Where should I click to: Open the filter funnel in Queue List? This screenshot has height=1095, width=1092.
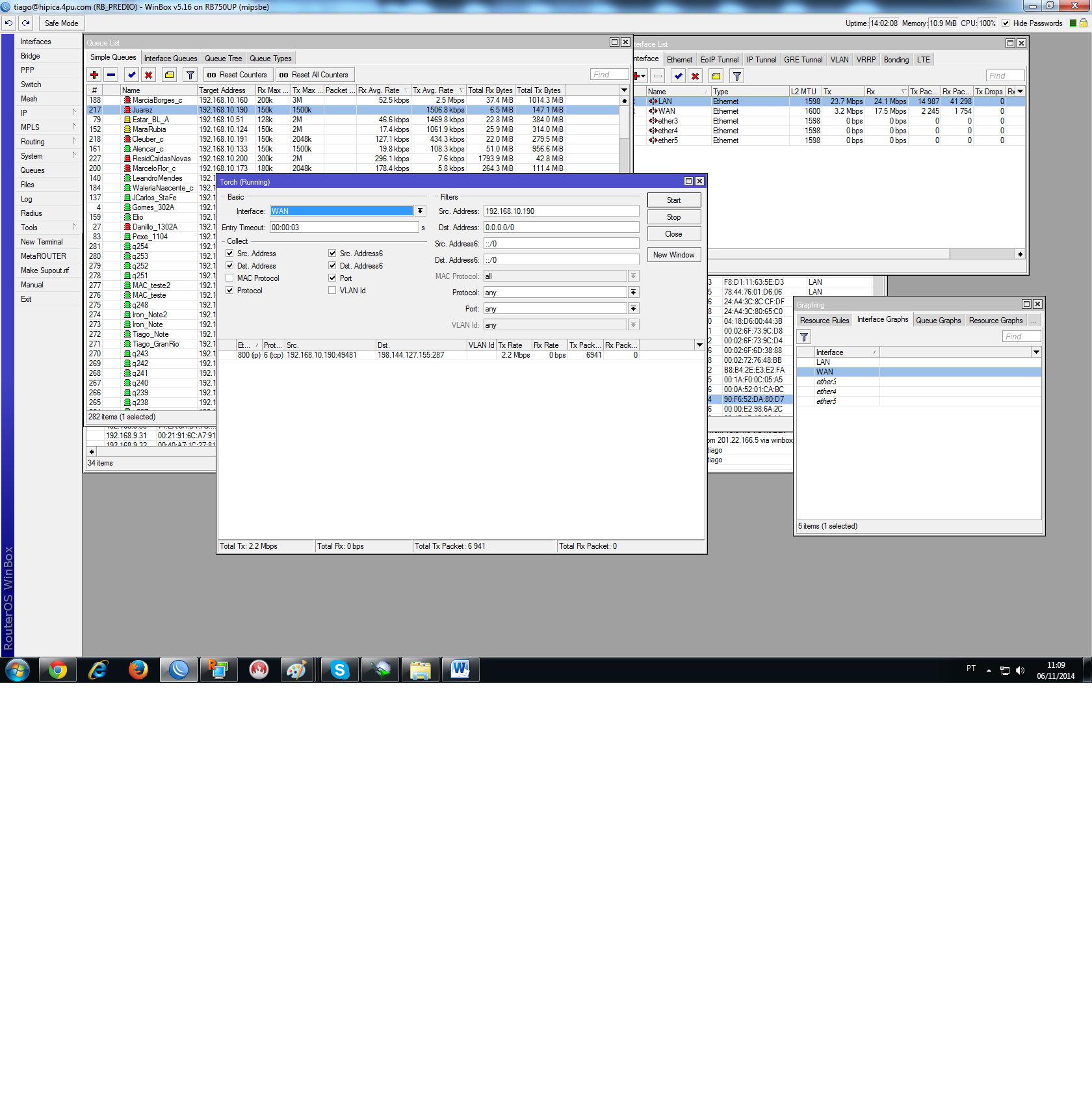point(190,75)
